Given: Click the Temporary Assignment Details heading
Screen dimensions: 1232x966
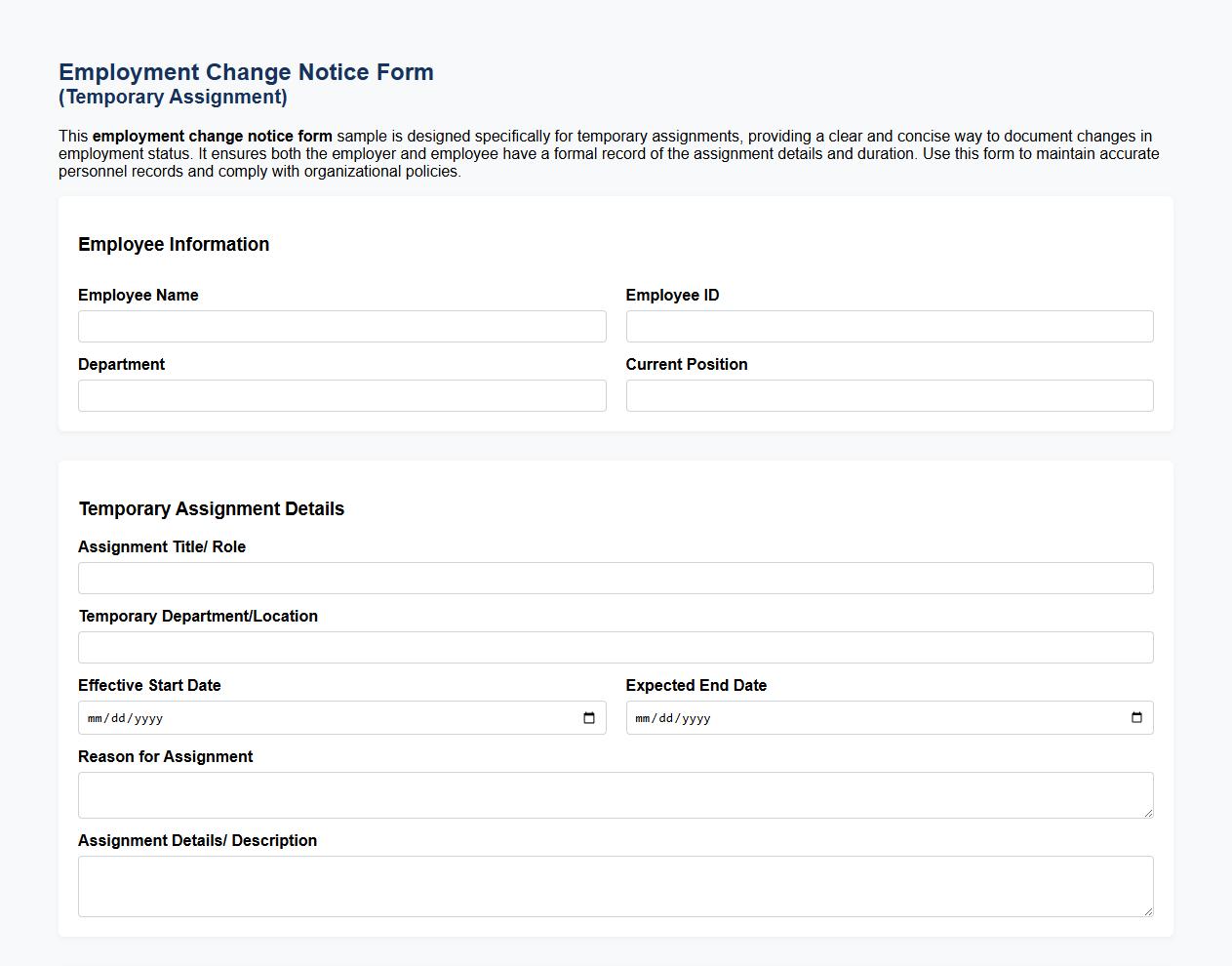Looking at the screenshot, I should tap(212, 508).
